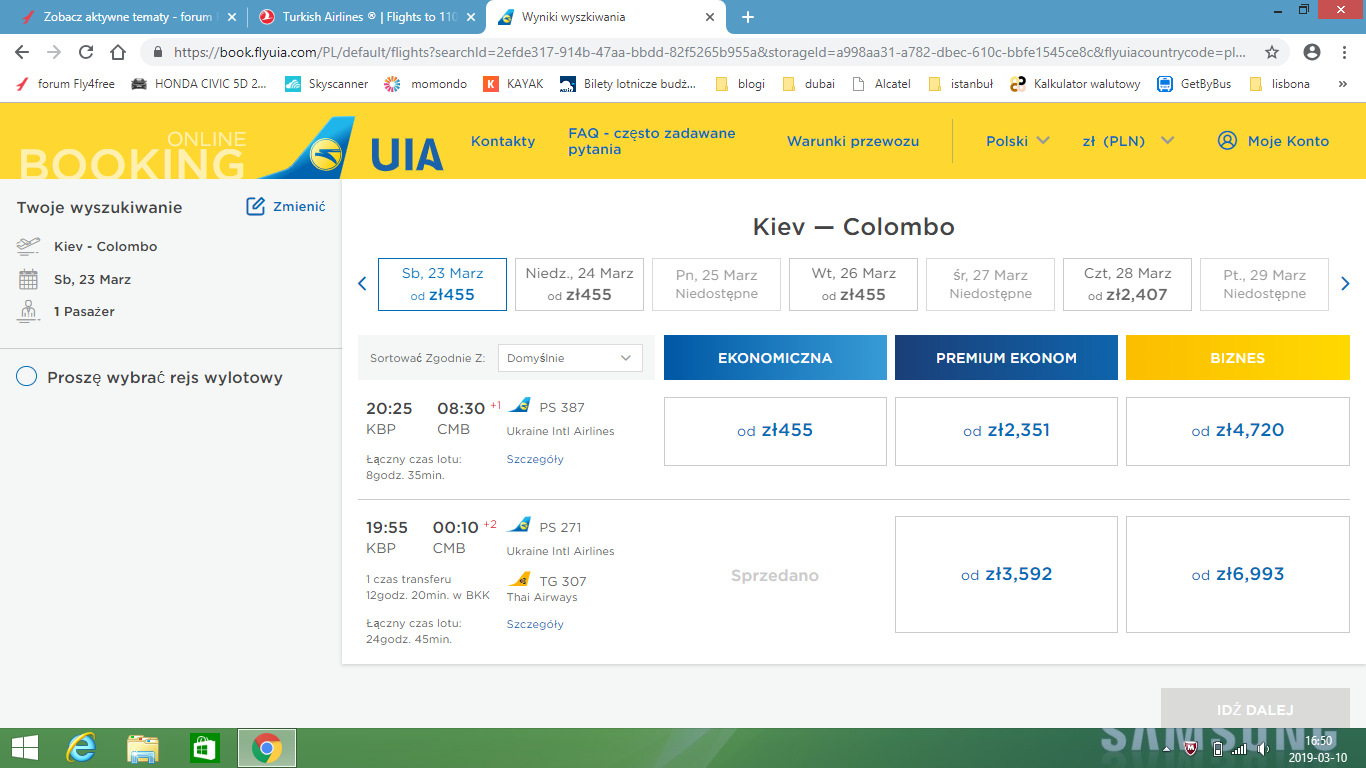This screenshot has width=1366, height=768.
Task: Open the momondo bookmark
Action: pyautogui.click(x=425, y=84)
